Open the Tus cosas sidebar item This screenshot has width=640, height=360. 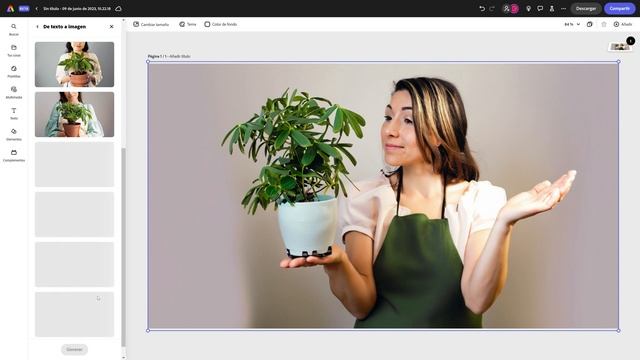pyautogui.click(x=14, y=51)
